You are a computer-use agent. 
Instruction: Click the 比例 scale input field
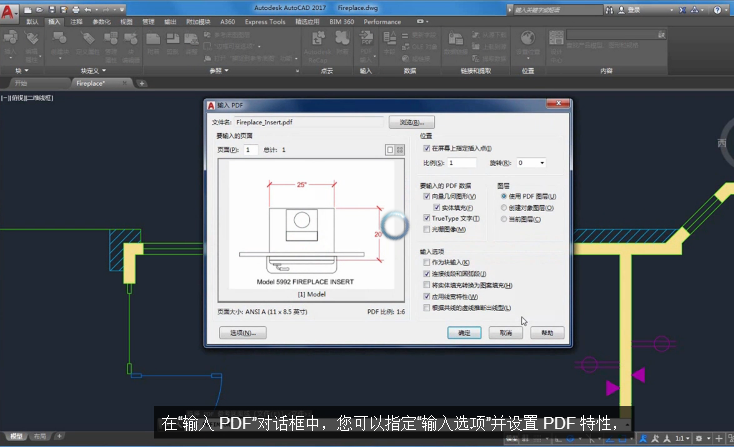tap(462, 162)
